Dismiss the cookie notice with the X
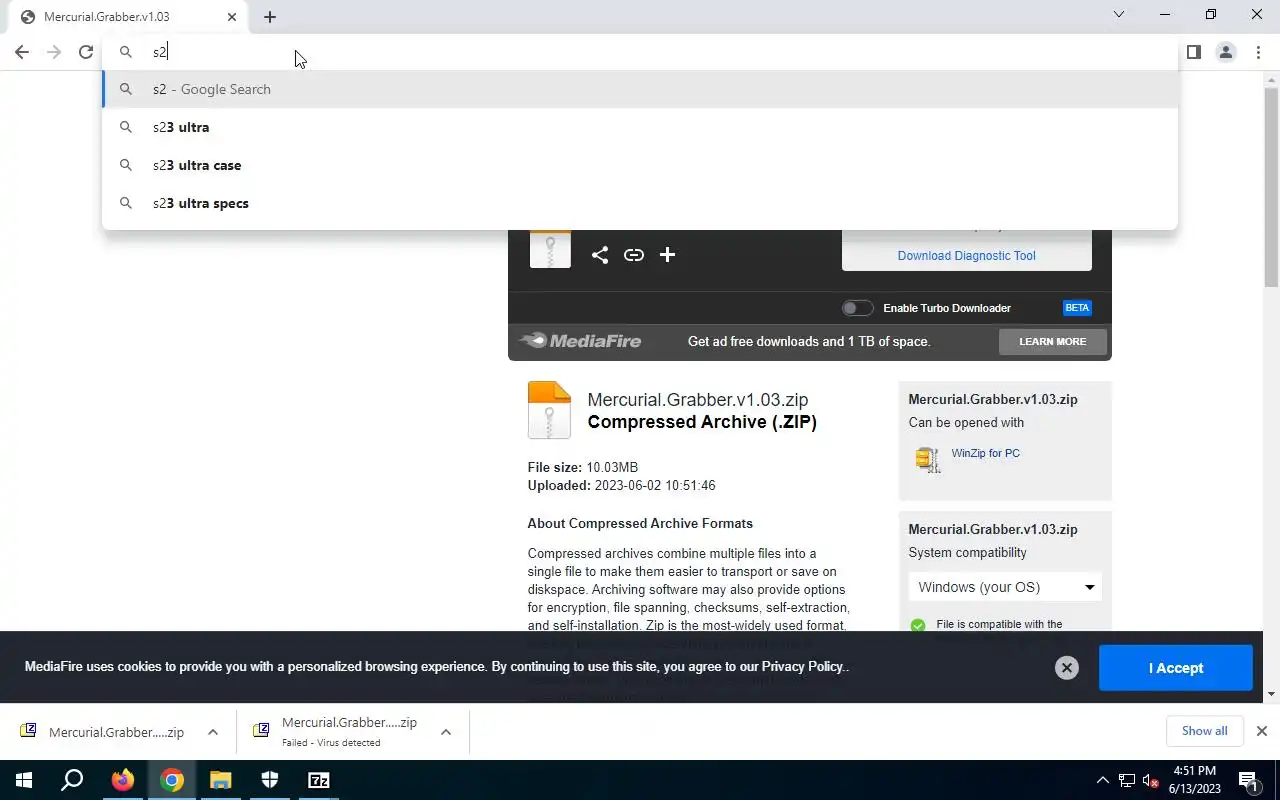The height and width of the screenshot is (800, 1280). tap(1067, 668)
